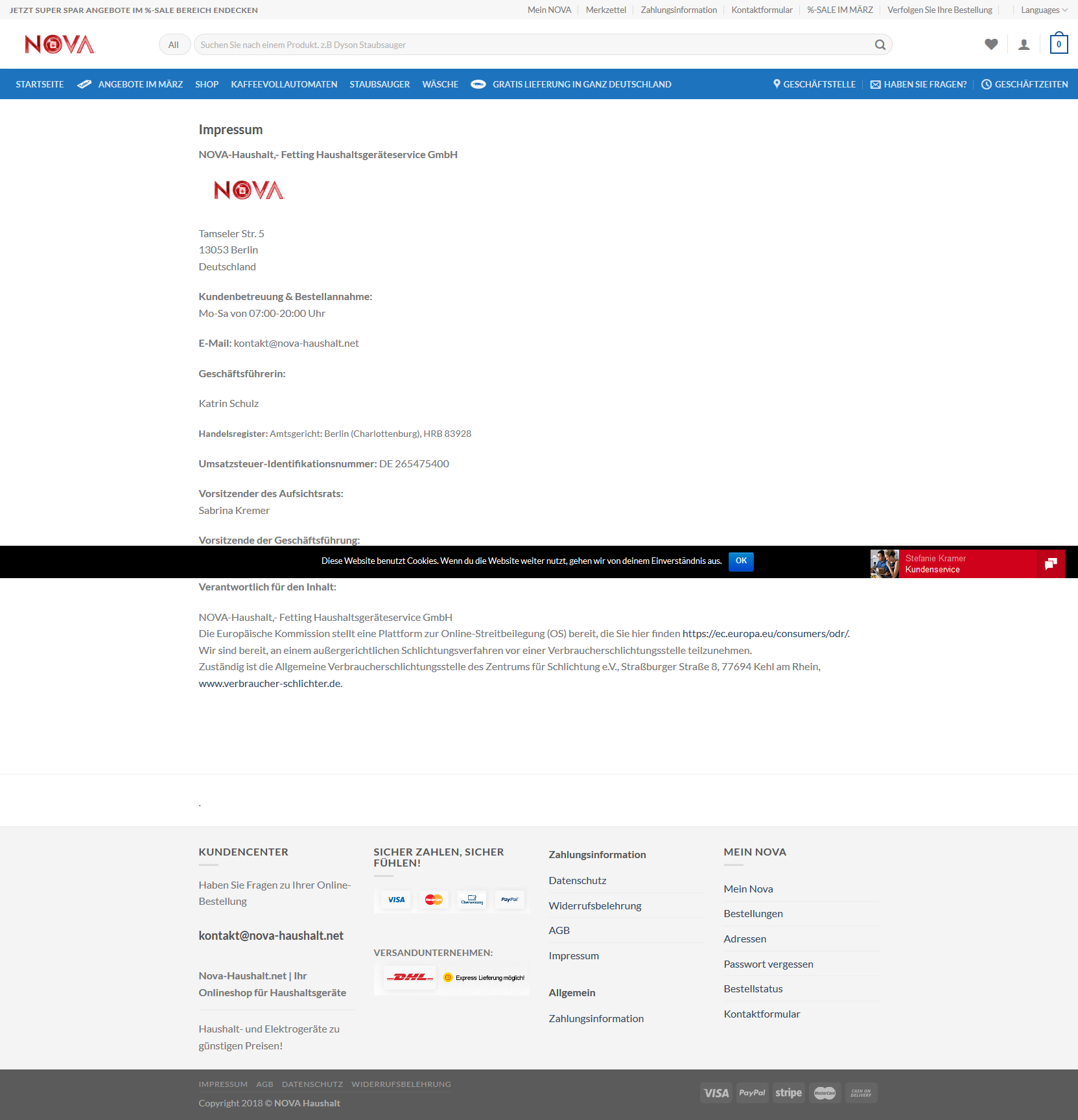Open Zahlungsinformation in top bar
1078x1120 pixels.
(x=679, y=10)
